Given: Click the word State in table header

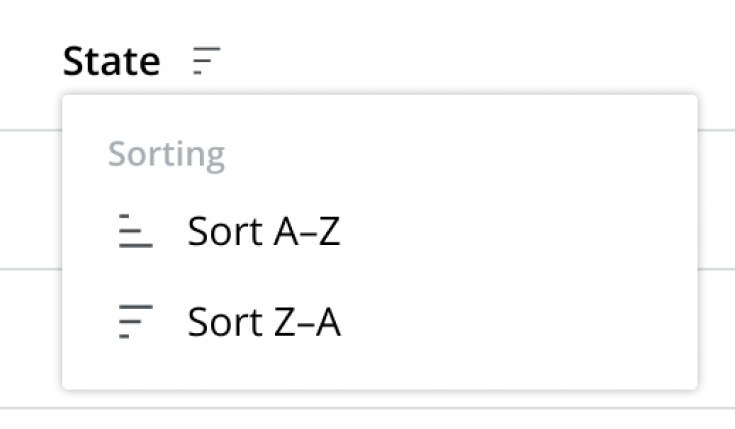Looking at the screenshot, I should point(112,61).
